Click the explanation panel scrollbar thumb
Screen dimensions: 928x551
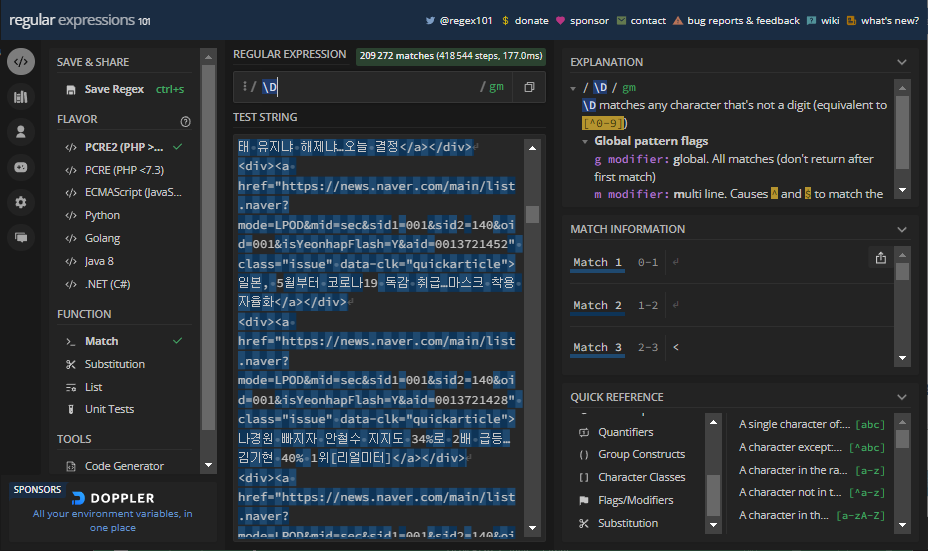coord(902,133)
